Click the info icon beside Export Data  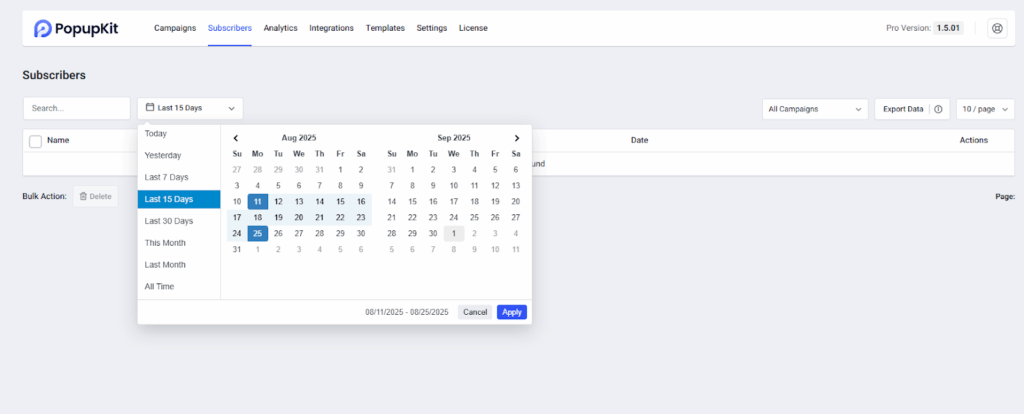click(x=939, y=108)
